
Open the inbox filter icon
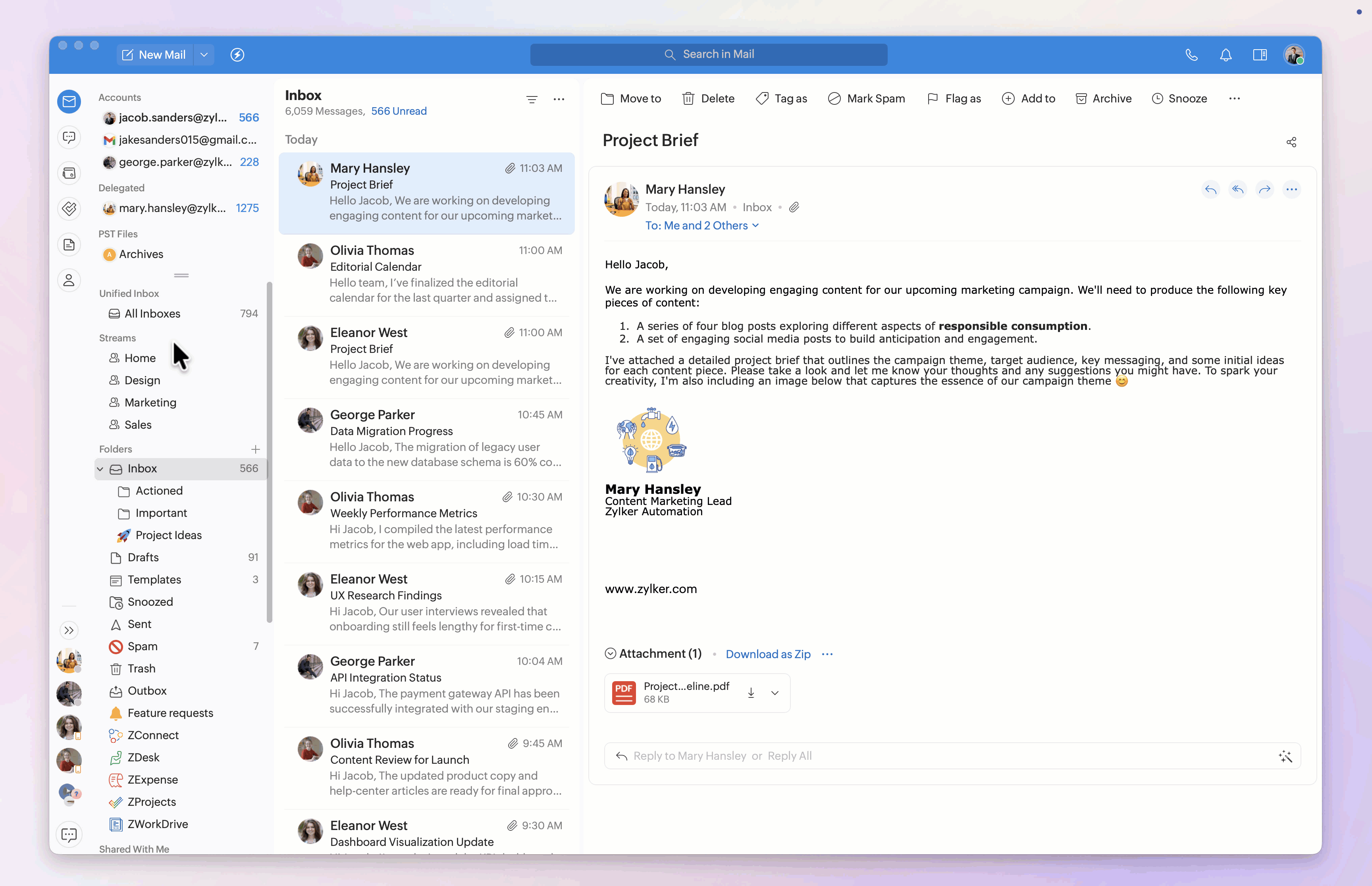pos(532,100)
